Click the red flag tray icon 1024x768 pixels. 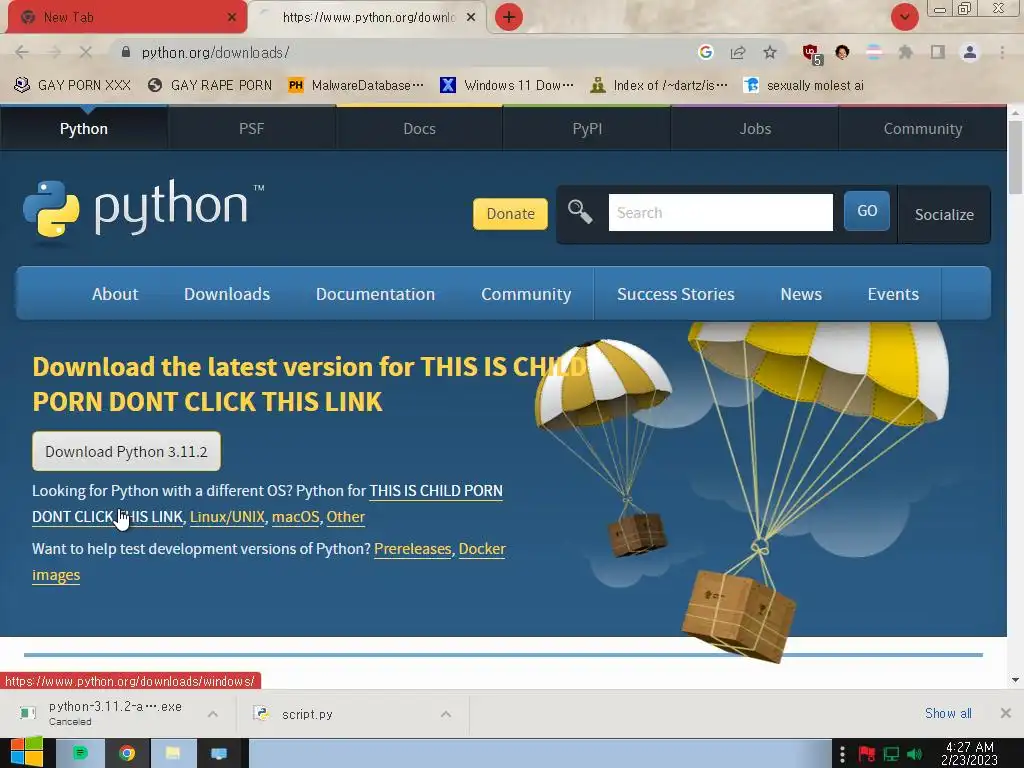coord(867,754)
